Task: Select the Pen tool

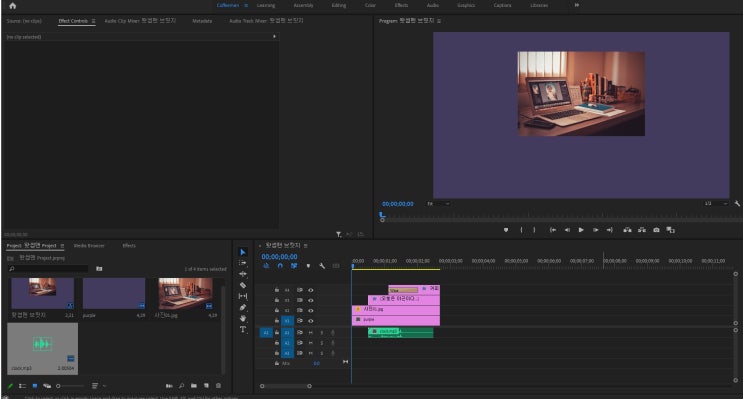Action: tap(243, 308)
